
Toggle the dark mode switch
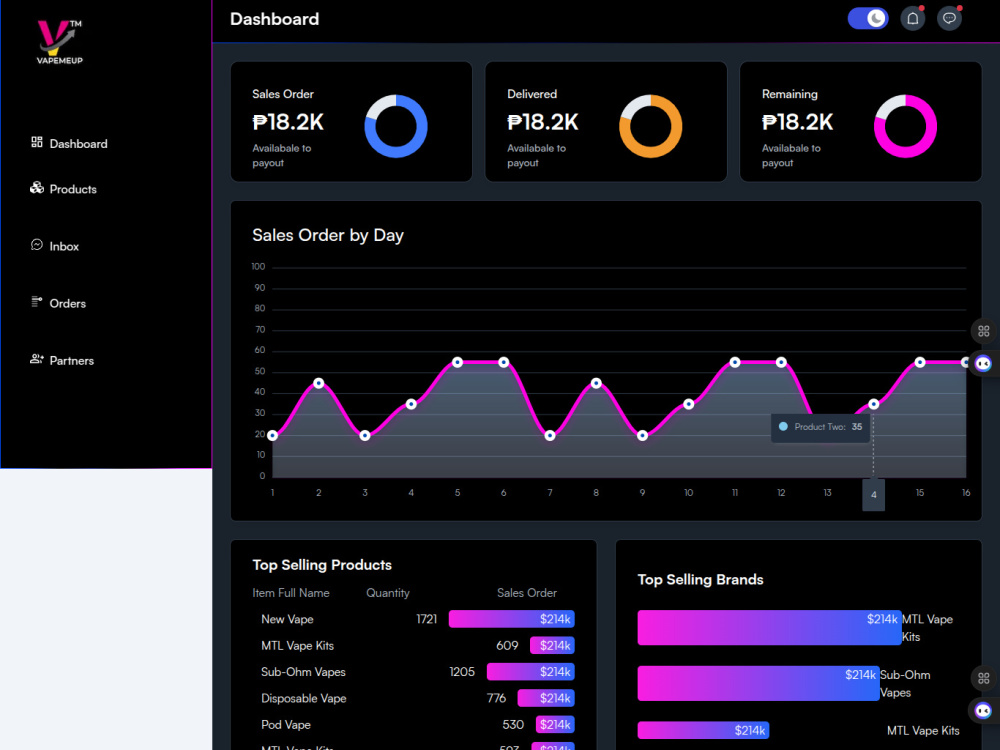(x=867, y=18)
